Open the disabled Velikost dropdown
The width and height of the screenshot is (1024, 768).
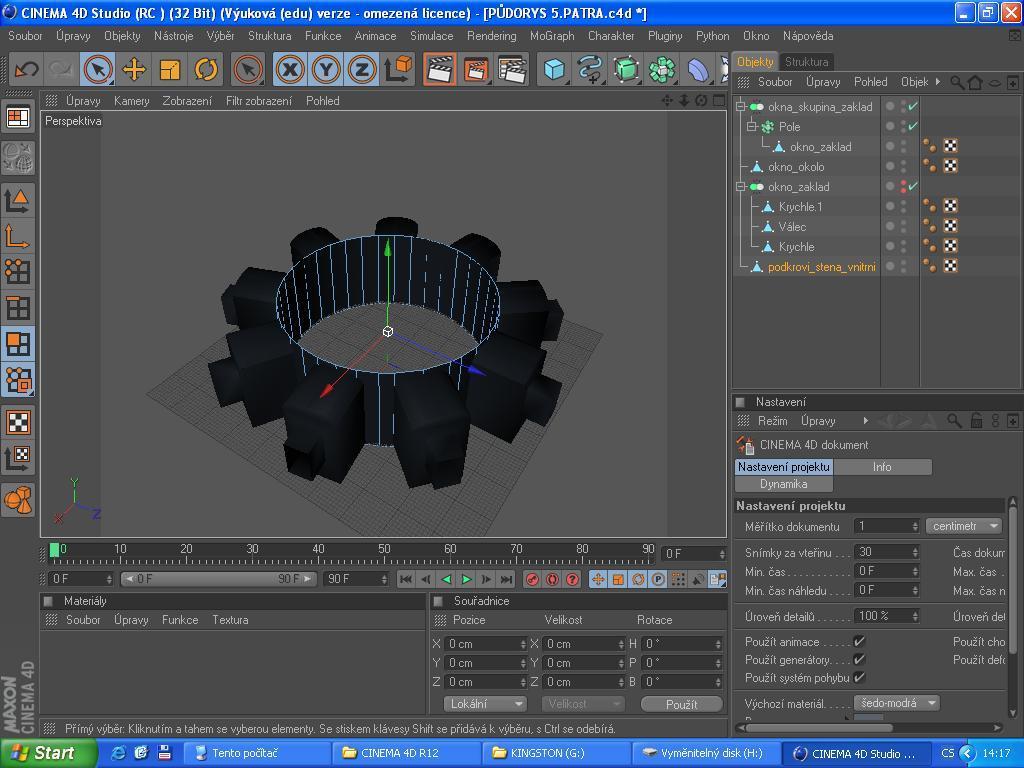583,704
